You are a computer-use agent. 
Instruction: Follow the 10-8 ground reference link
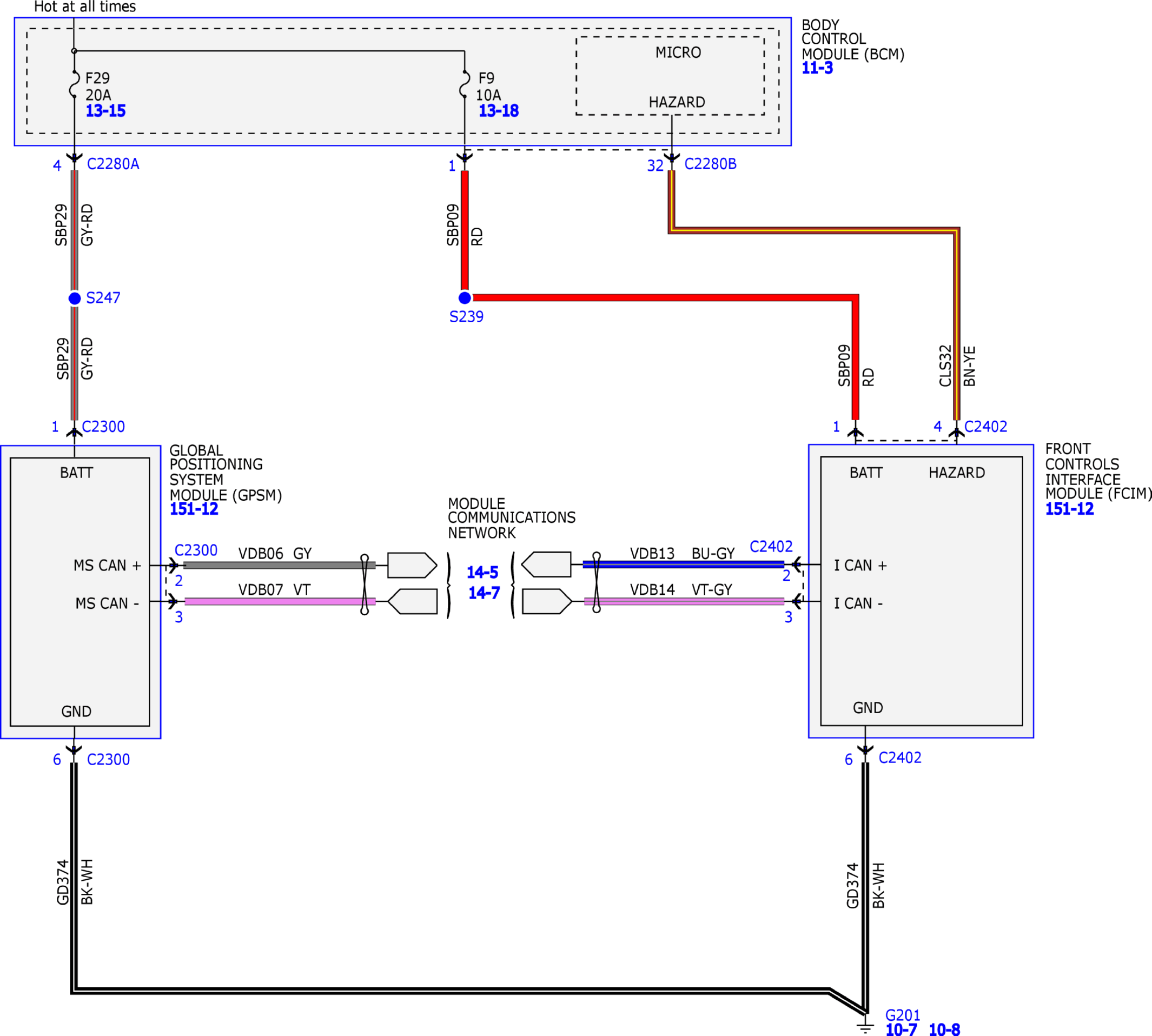click(x=944, y=1029)
